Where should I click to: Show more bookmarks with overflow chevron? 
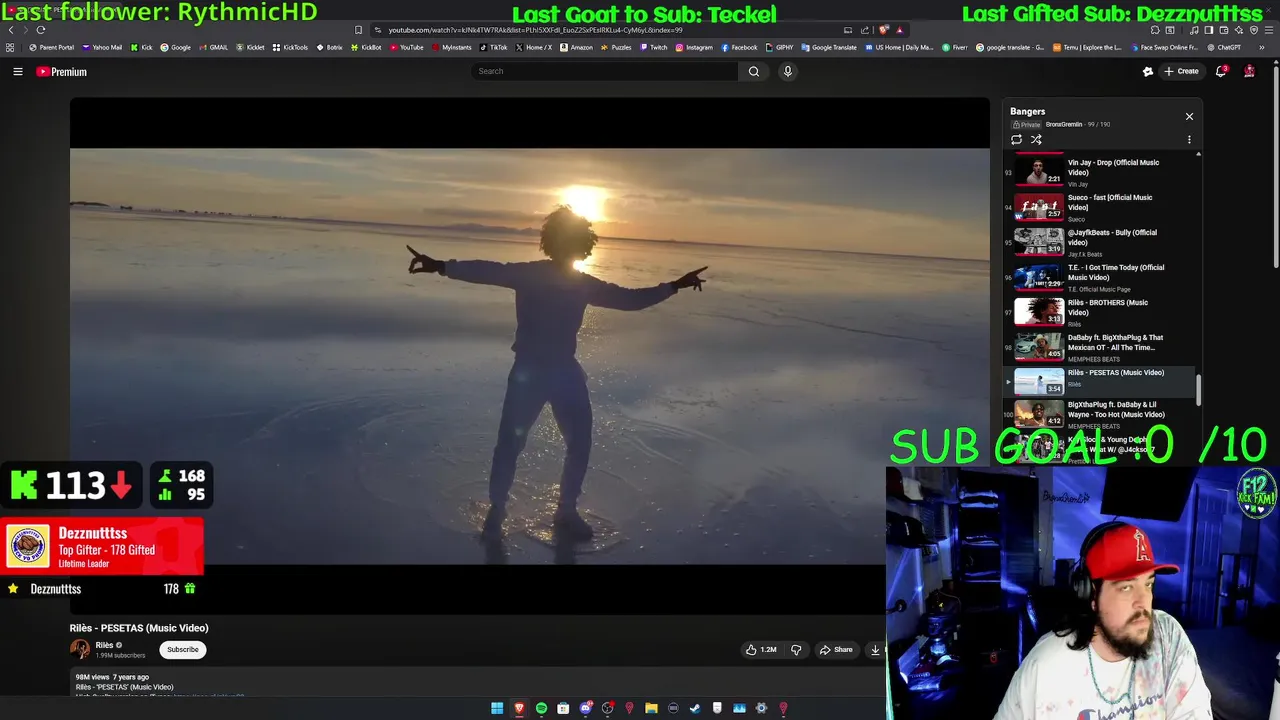click(1261, 47)
